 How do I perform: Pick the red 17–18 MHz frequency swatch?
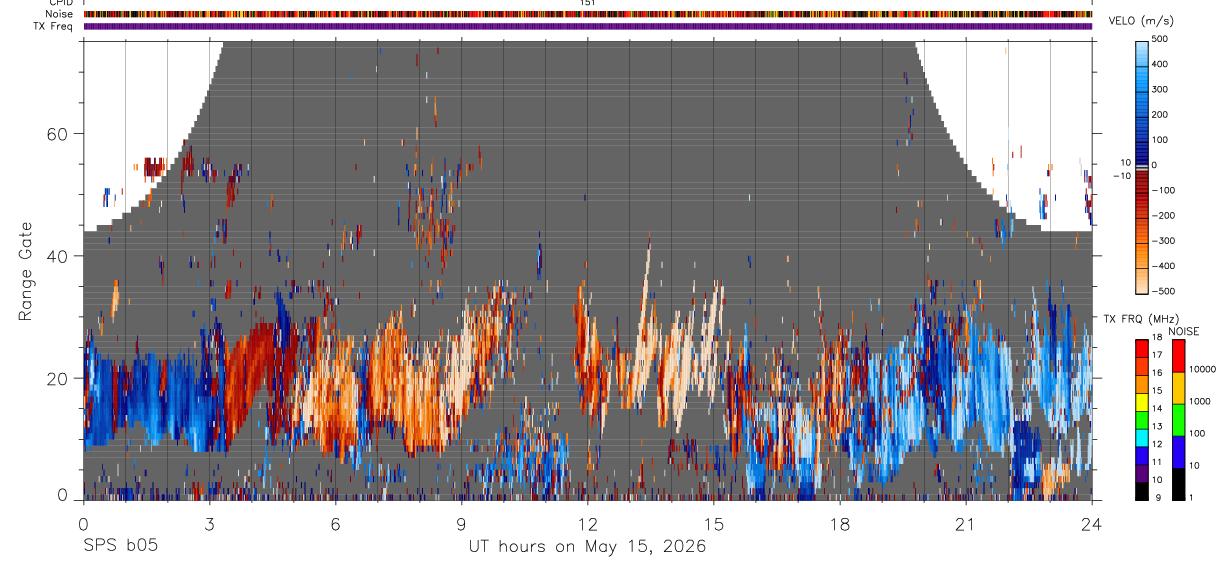(1141, 348)
